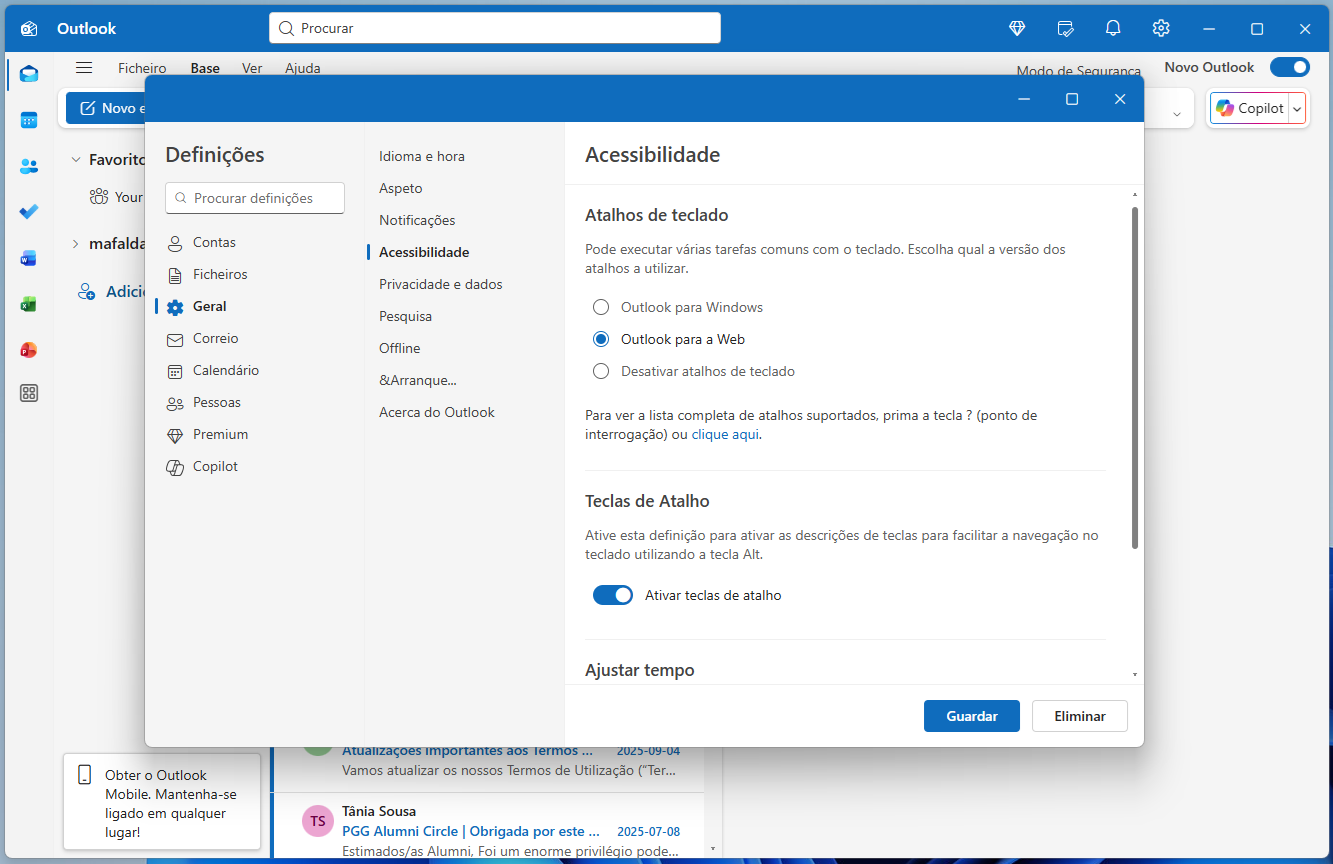The width and height of the screenshot is (1333, 864).
Task: Expand the mafalda mailbox folder tree
Action: click(75, 243)
